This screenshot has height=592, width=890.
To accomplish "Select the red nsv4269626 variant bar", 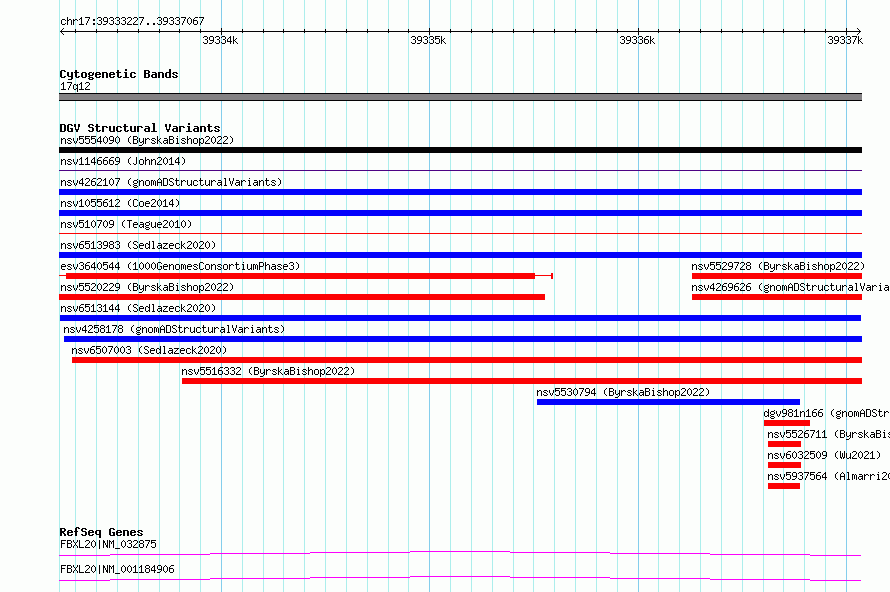I will point(777,297).
